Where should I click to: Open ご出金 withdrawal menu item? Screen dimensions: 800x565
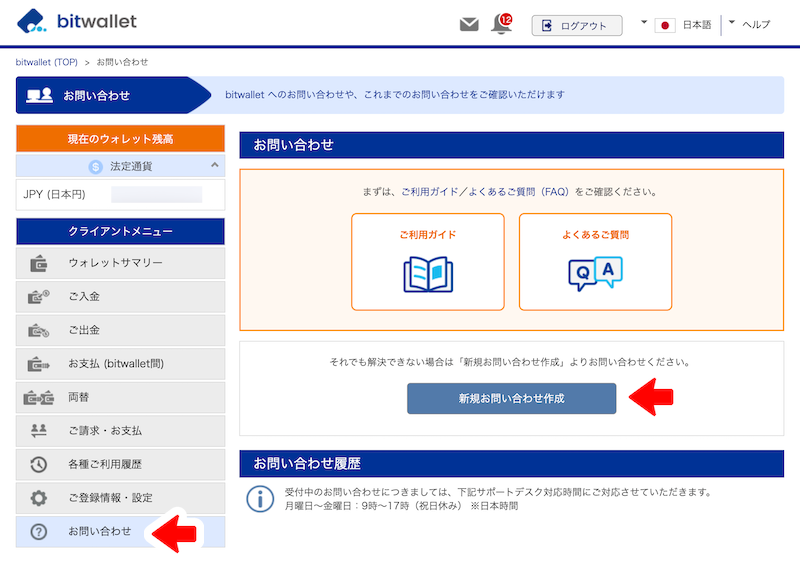(x=120, y=330)
